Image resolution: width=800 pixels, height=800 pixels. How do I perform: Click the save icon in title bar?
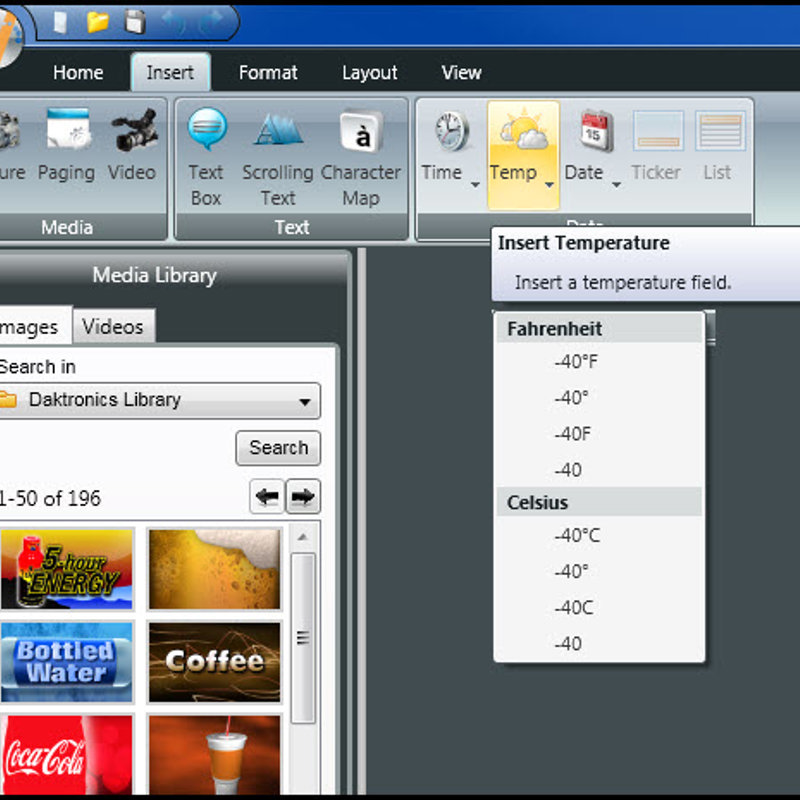point(134,21)
